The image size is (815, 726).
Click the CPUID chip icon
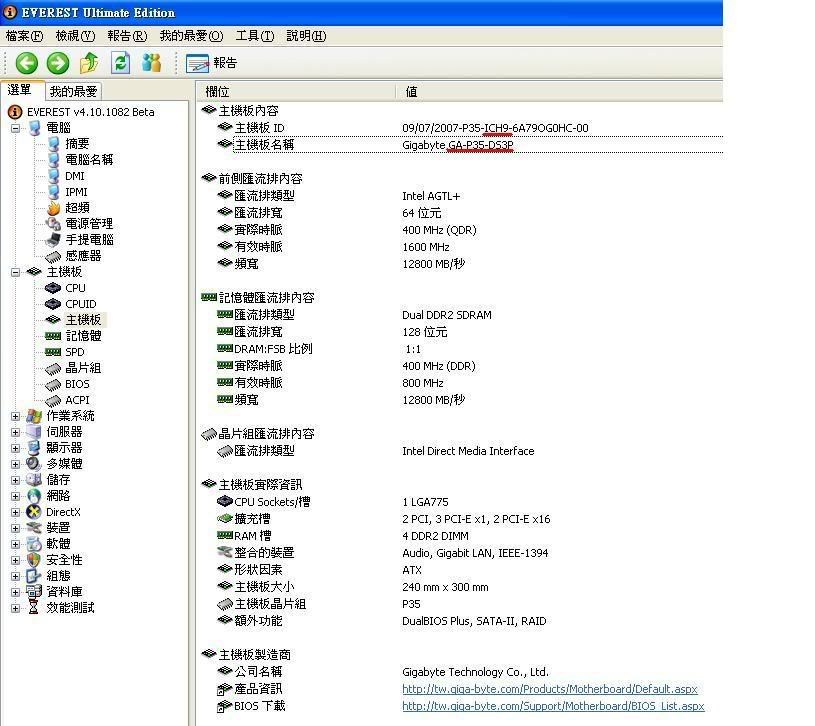(53, 304)
